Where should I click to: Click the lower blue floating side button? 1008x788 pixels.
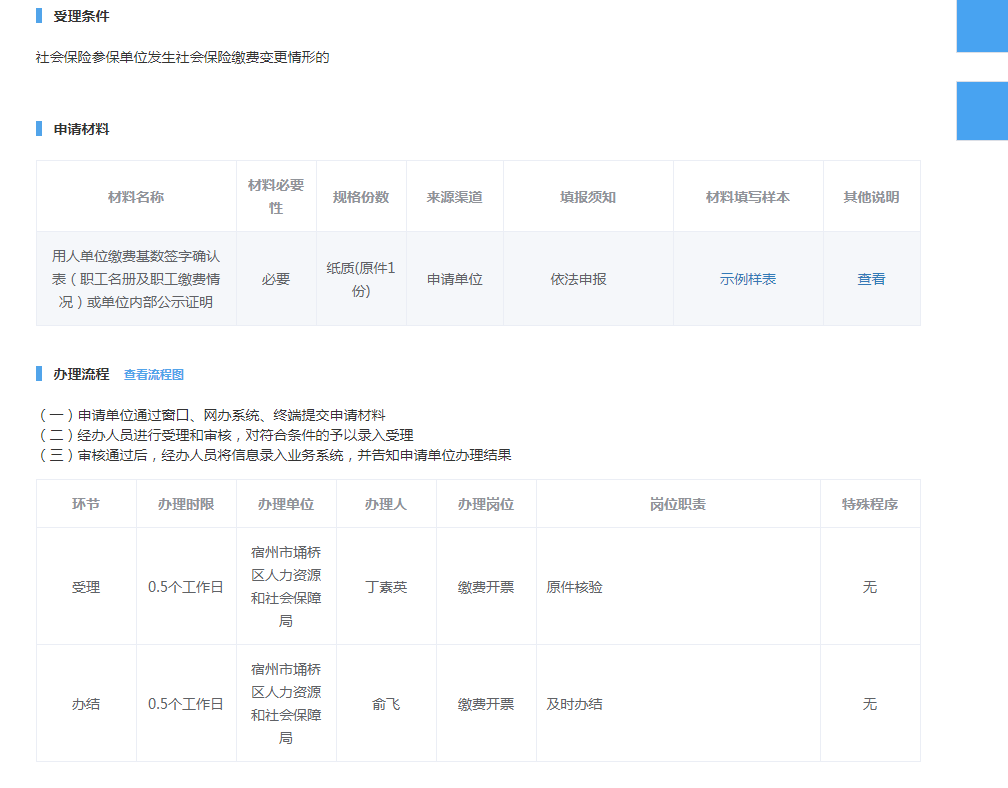click(982, 110)
